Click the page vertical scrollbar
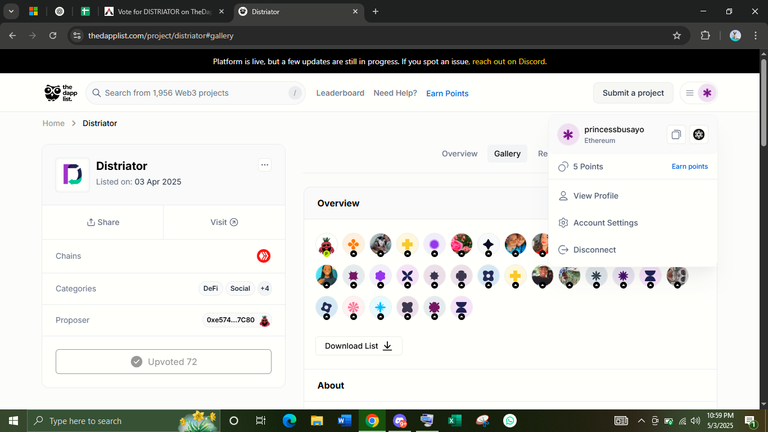Image resolution: width=768 pixels, height=432 pixels. tap(764, 103)
